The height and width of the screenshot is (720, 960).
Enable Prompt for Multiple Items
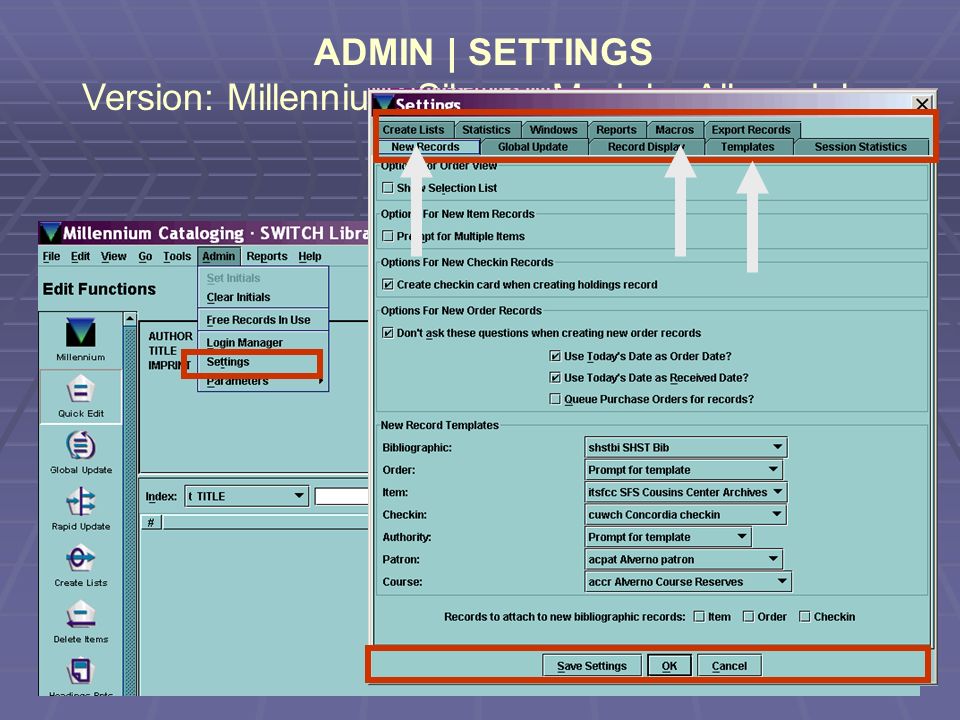pos(388,236)
